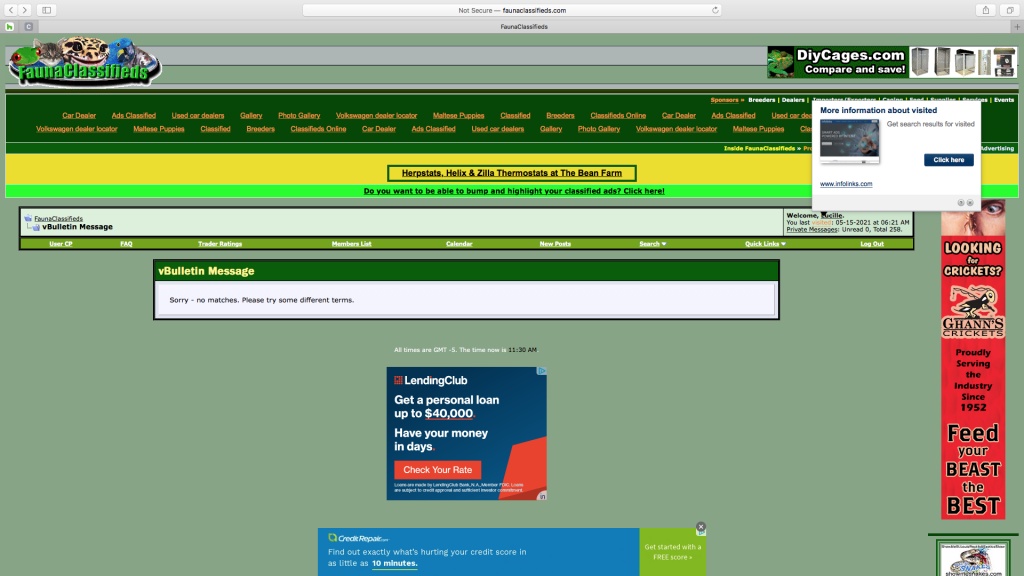Click the Safari forward arrow
1024x576 pixels.
pyautogui.click(x=25, y=10)
